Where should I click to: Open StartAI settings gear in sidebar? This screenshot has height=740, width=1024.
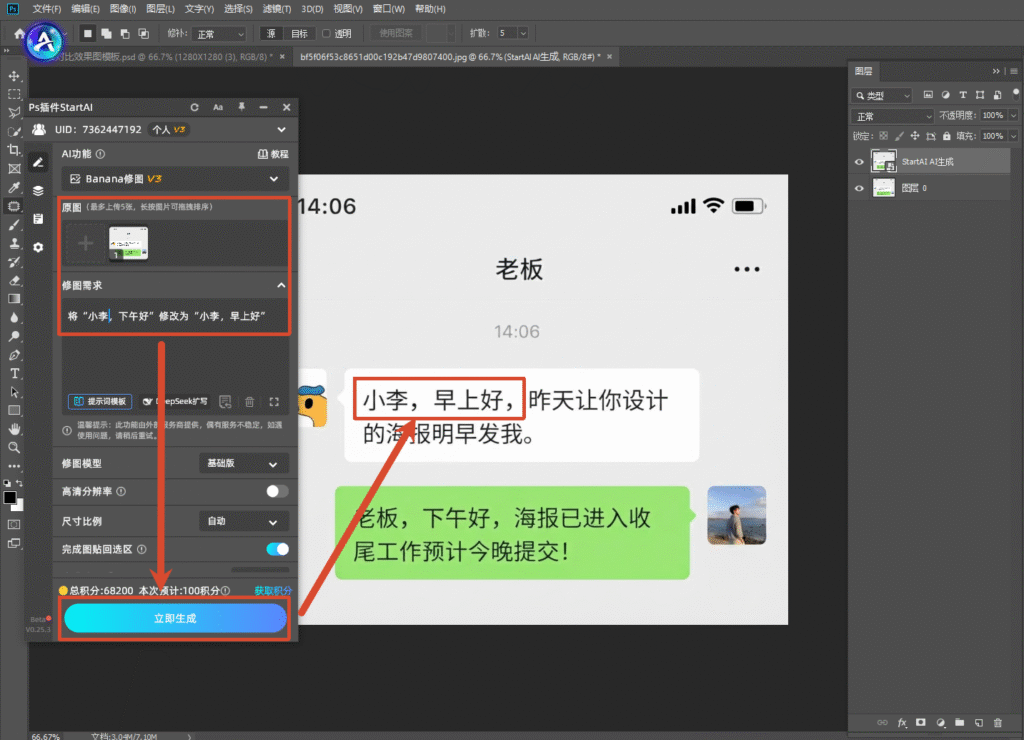click(39, 248)
